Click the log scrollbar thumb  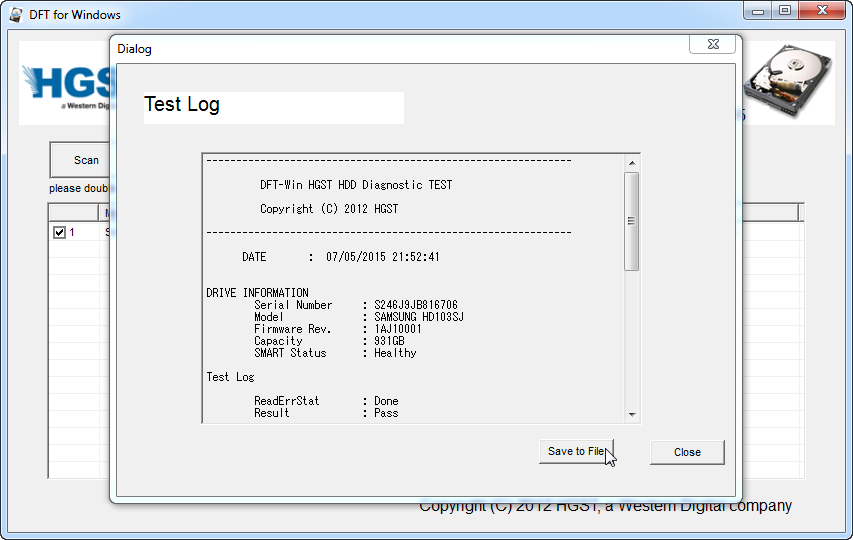[632, 221]
